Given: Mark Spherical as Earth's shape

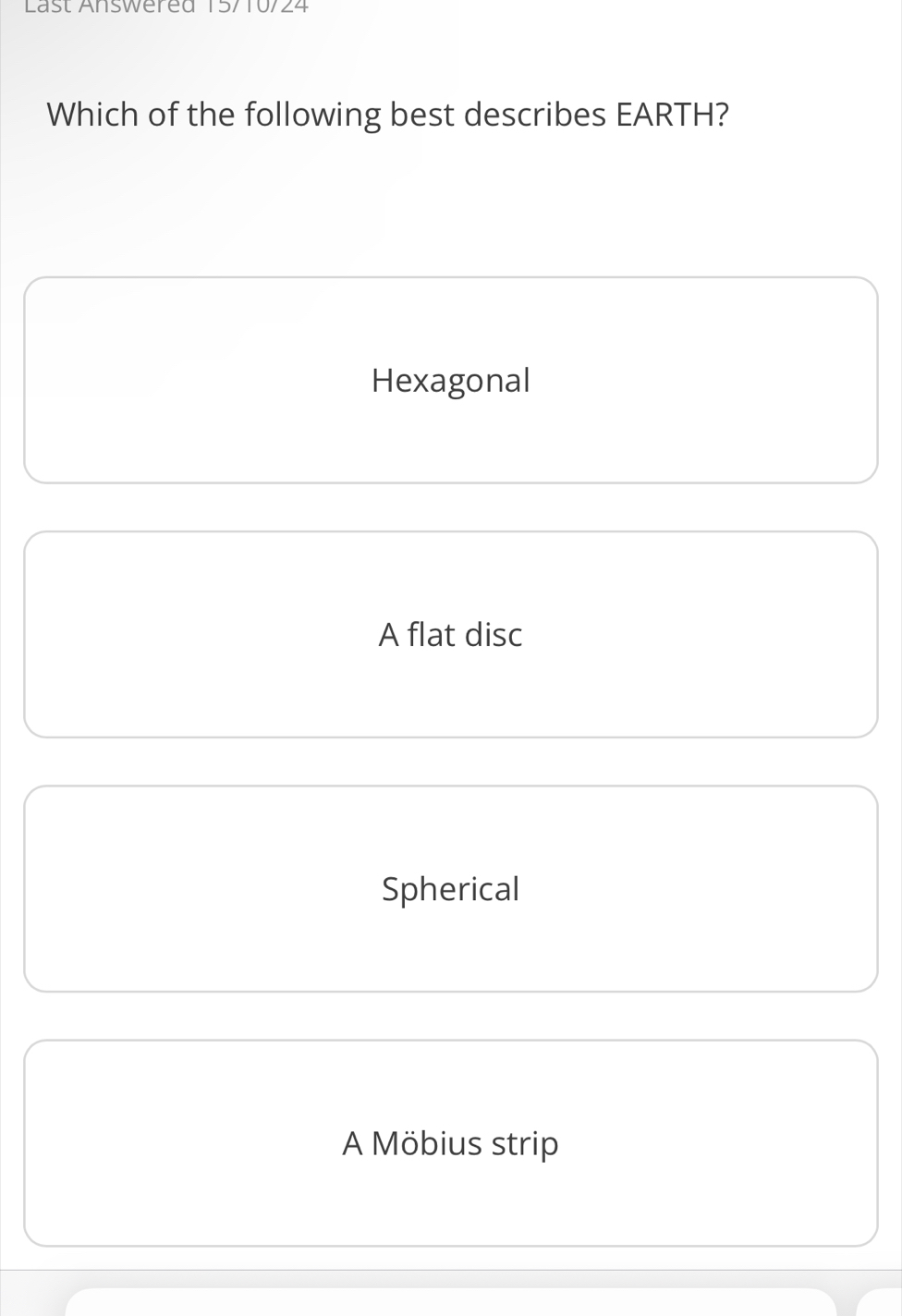Looking at the screenshot, I should pyautogui.click(x=450, y=889).
